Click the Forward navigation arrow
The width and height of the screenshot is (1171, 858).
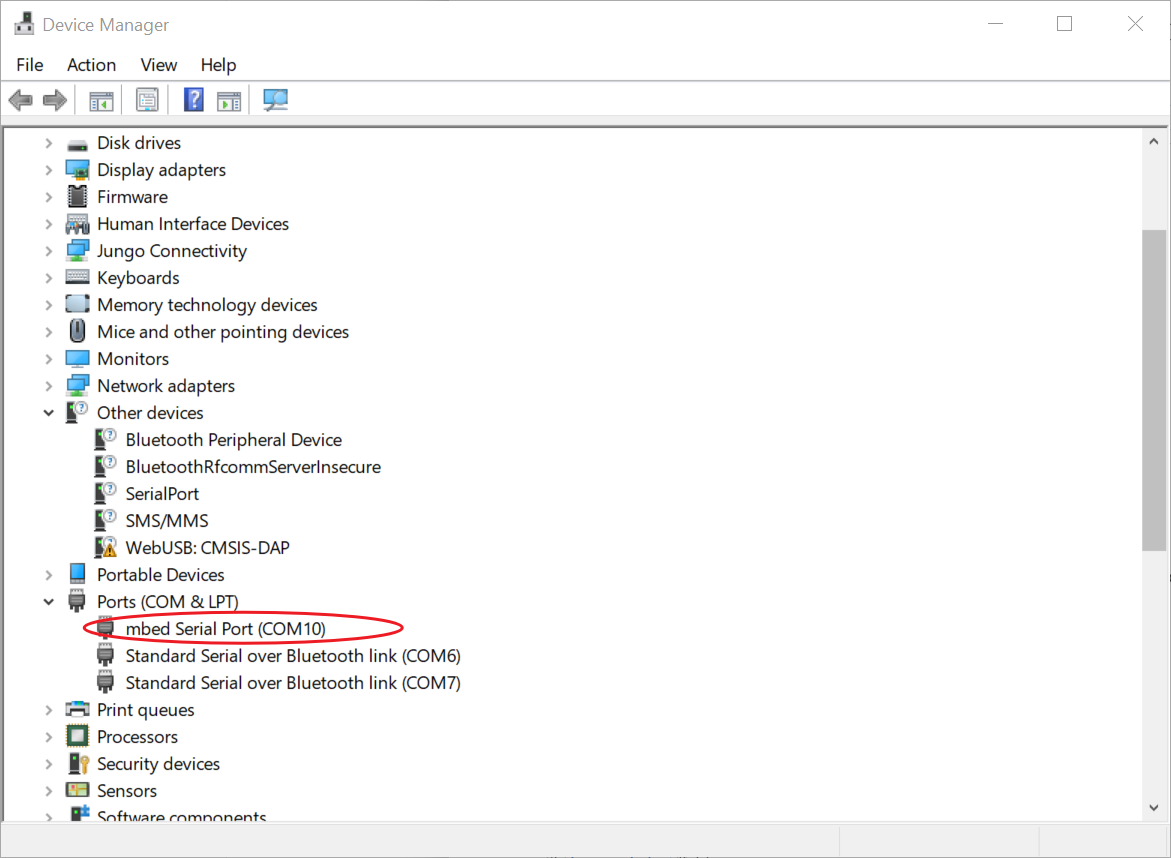point(55,99)
